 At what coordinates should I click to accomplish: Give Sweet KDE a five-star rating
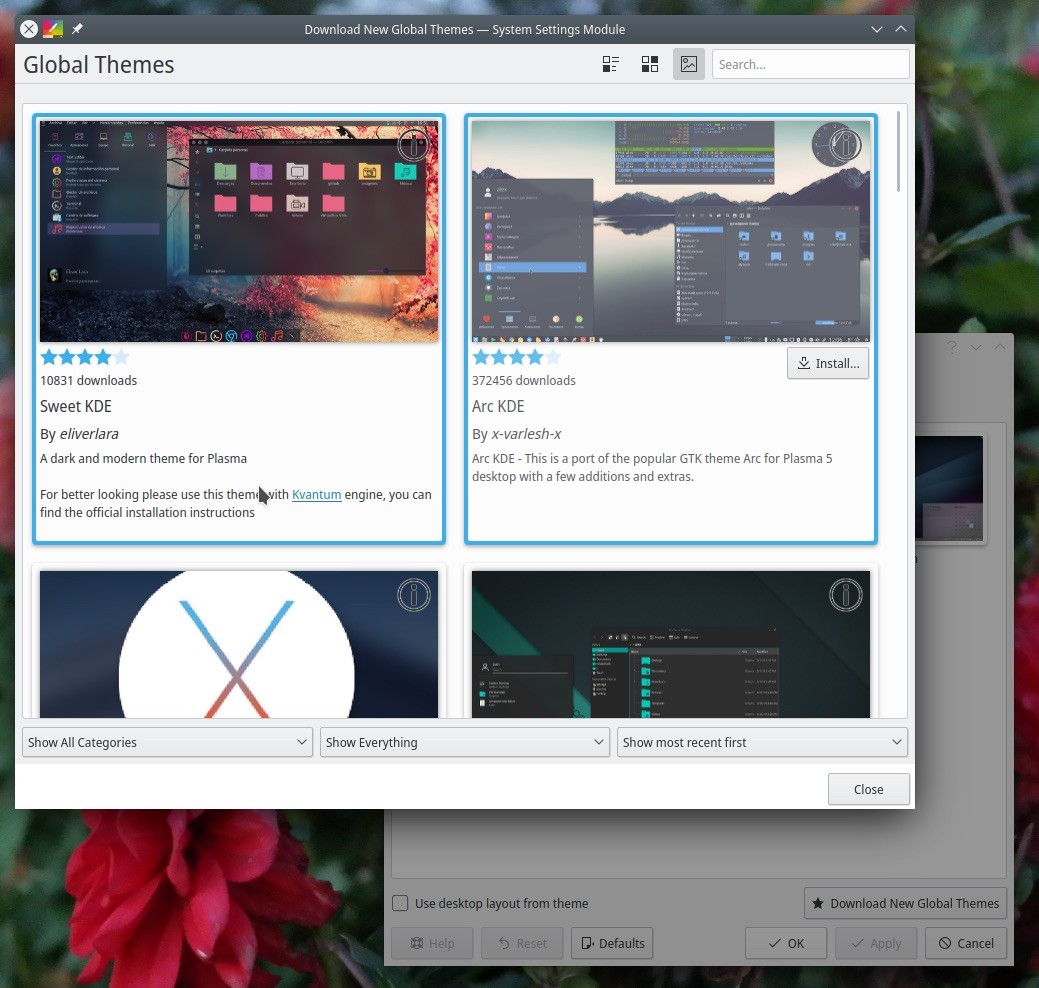pyautogui.click(x=121, y=356)
